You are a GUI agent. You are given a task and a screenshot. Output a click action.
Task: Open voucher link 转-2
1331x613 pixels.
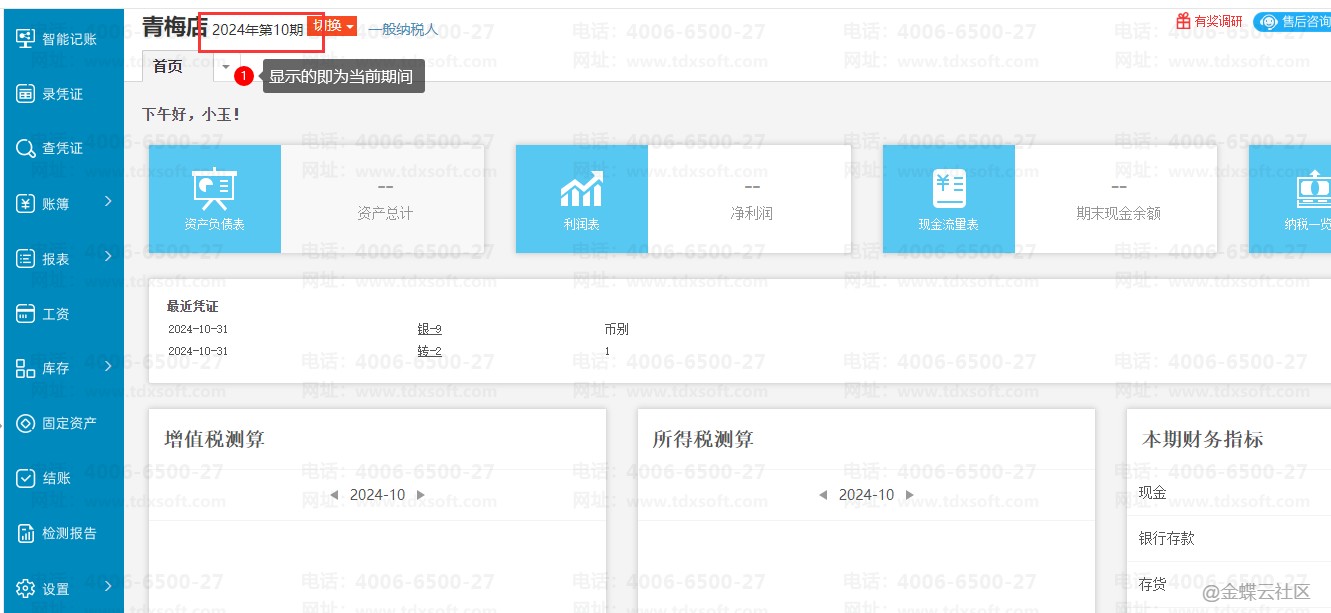[429, 351]
